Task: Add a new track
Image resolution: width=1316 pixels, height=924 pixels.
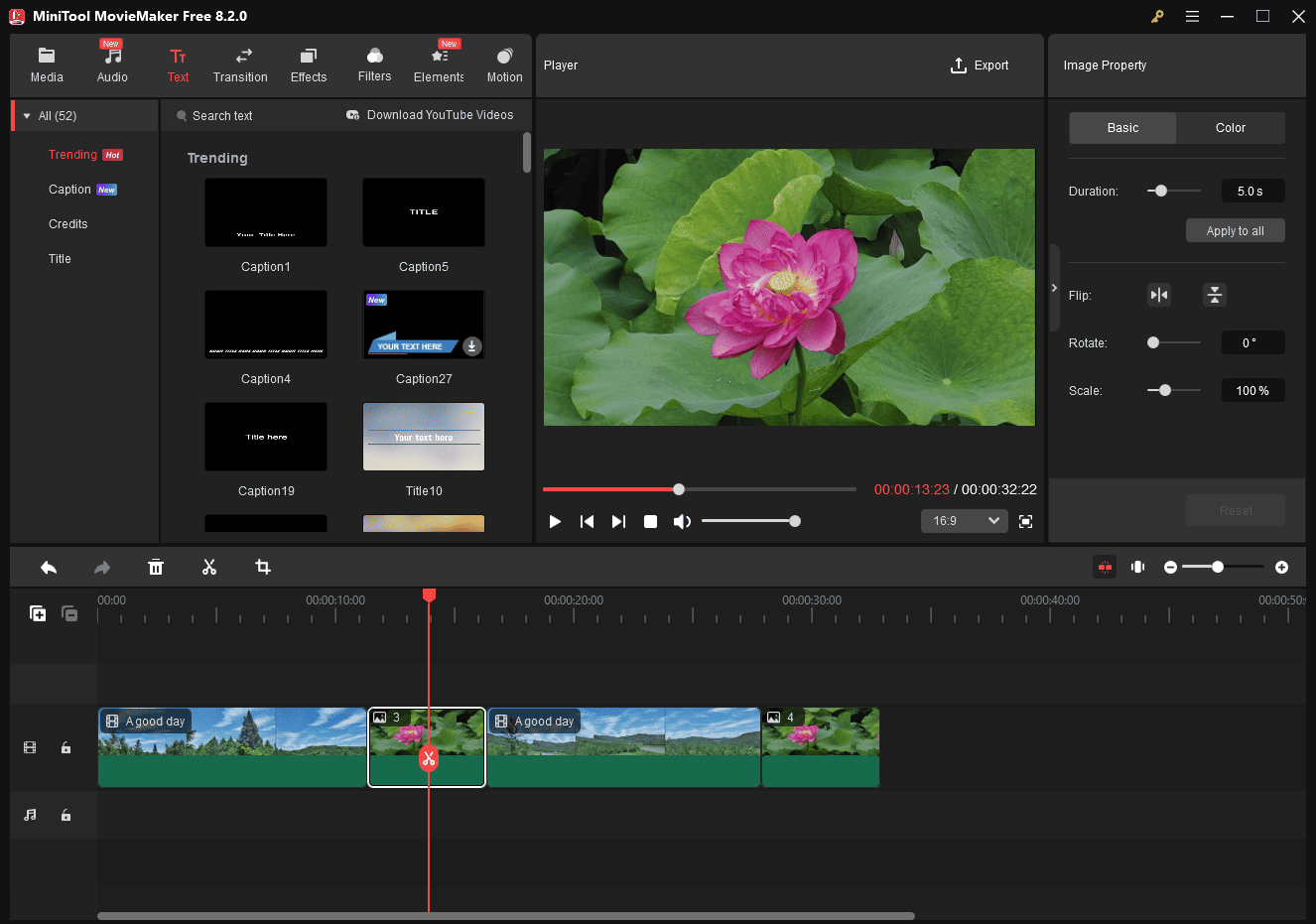Action: tap(38, 613)
